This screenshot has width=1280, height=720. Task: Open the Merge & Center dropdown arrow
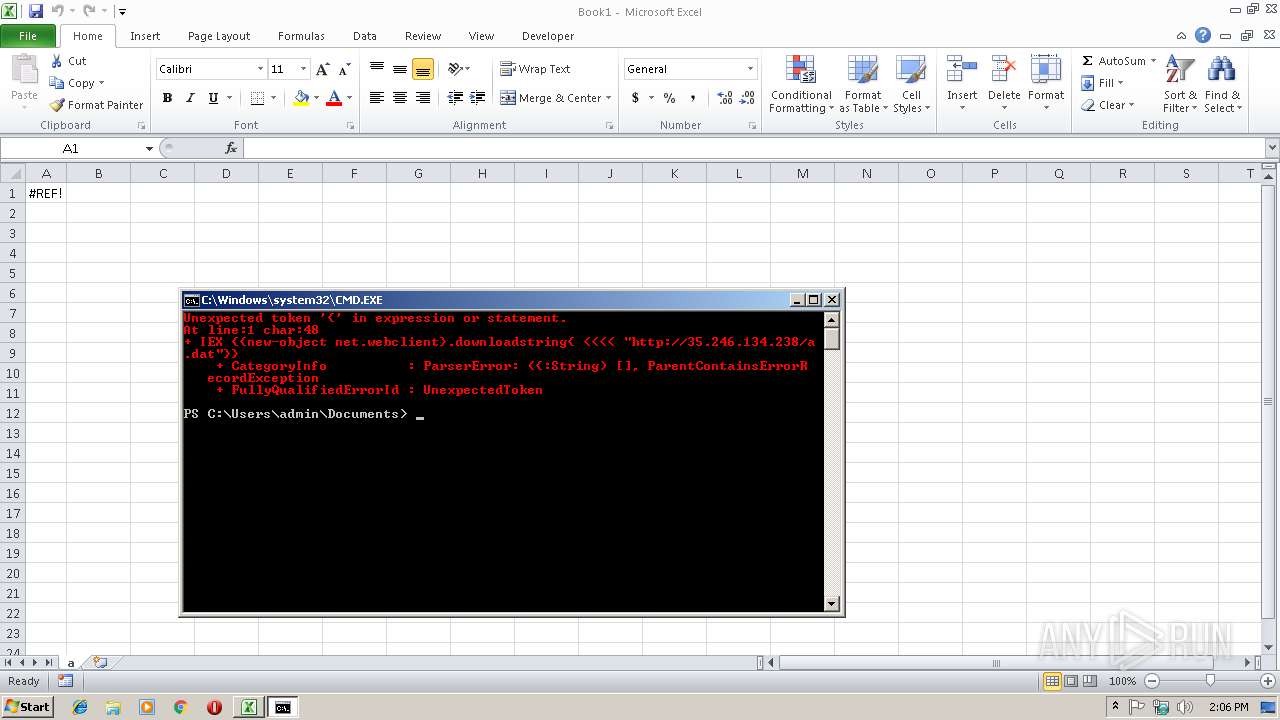pyautogui.click(x=609, y=98)
